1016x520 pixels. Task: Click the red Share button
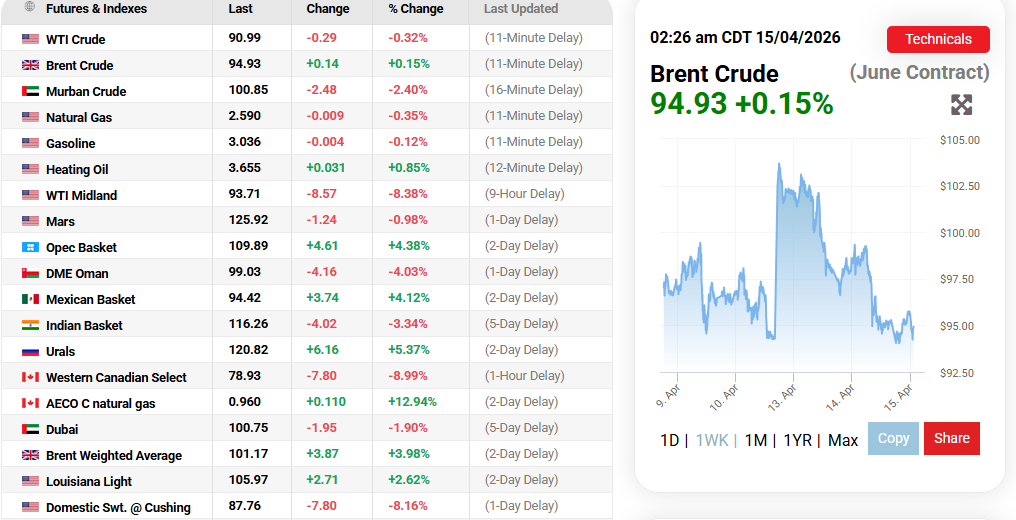point(952,438)
